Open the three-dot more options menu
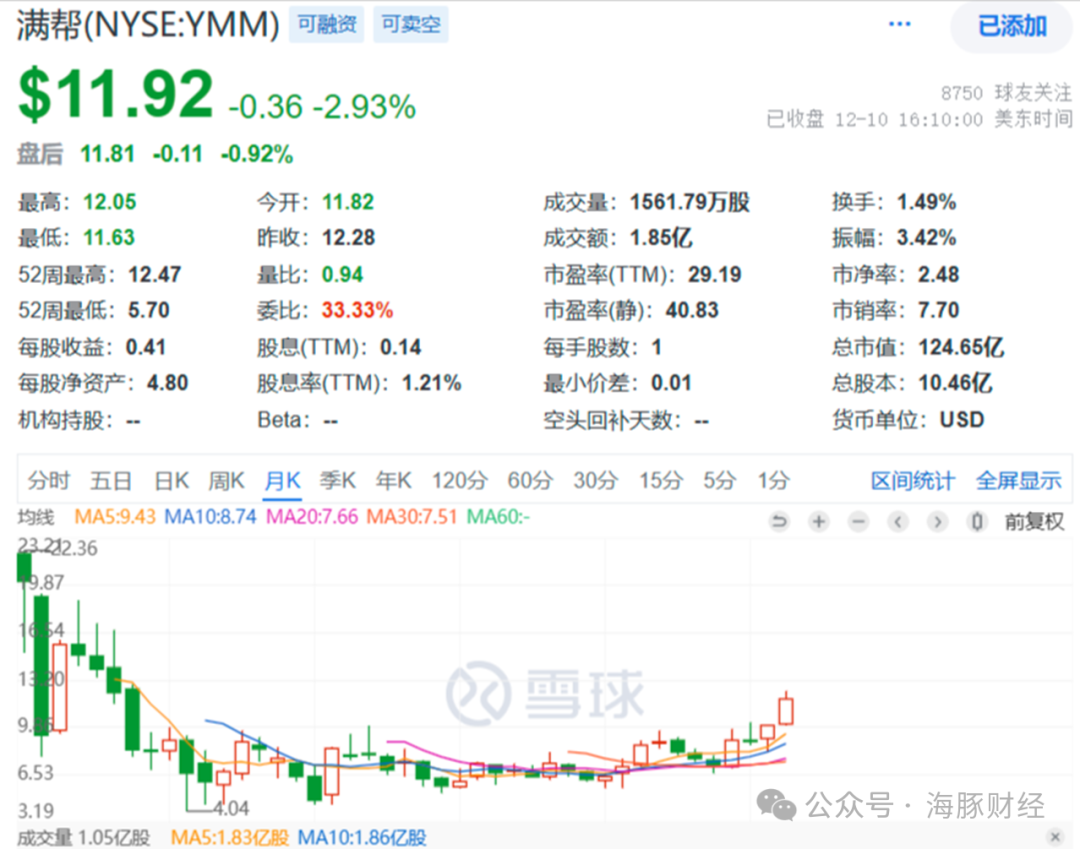 coord(900,25)
